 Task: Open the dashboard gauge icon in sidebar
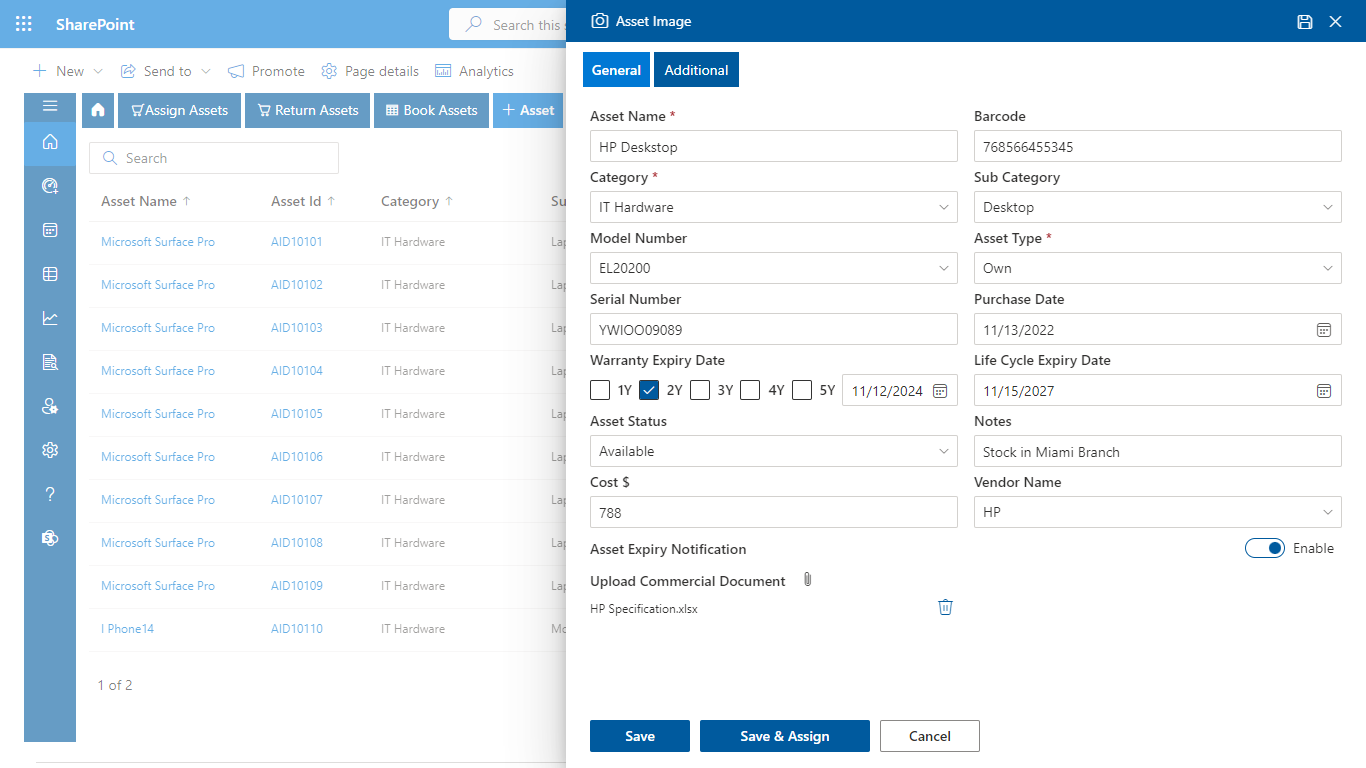(50, 186)
